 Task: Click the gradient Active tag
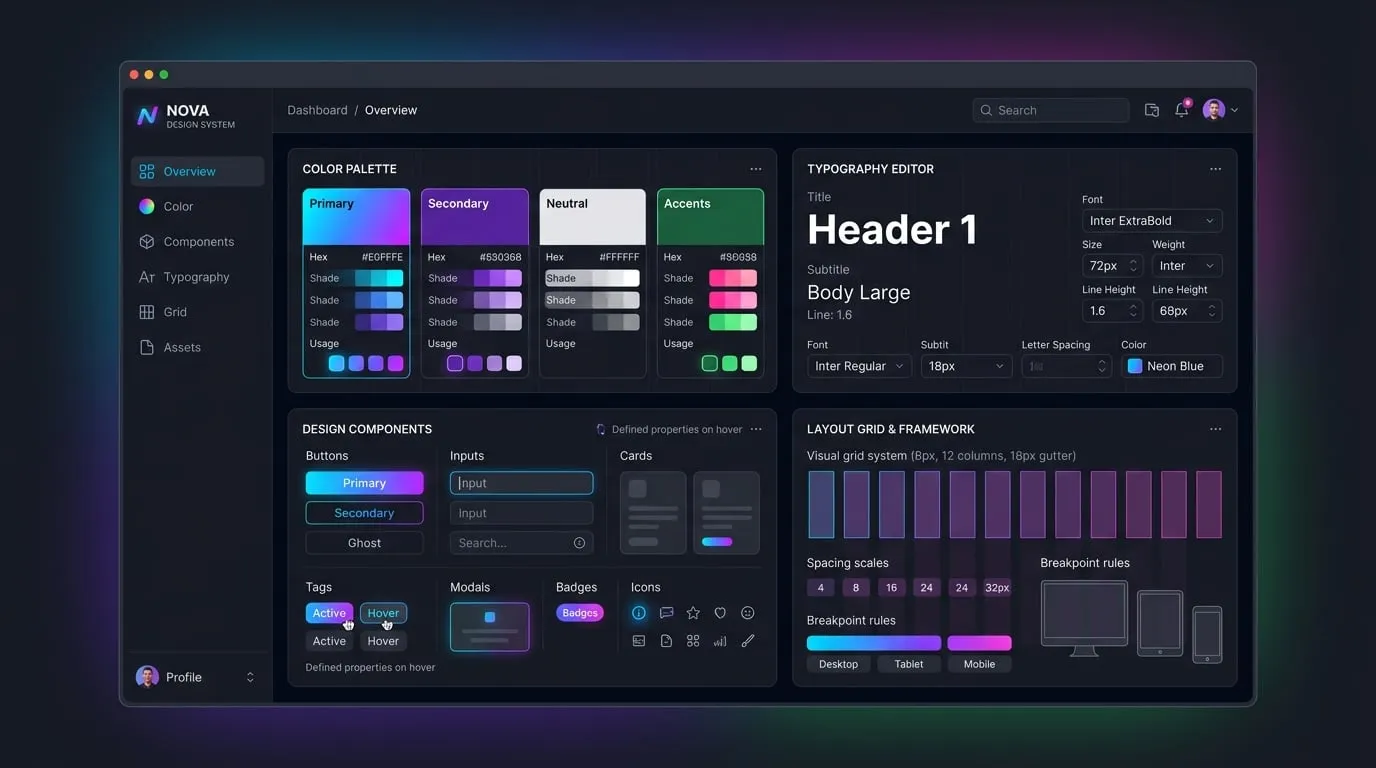[x=329, y=613]
